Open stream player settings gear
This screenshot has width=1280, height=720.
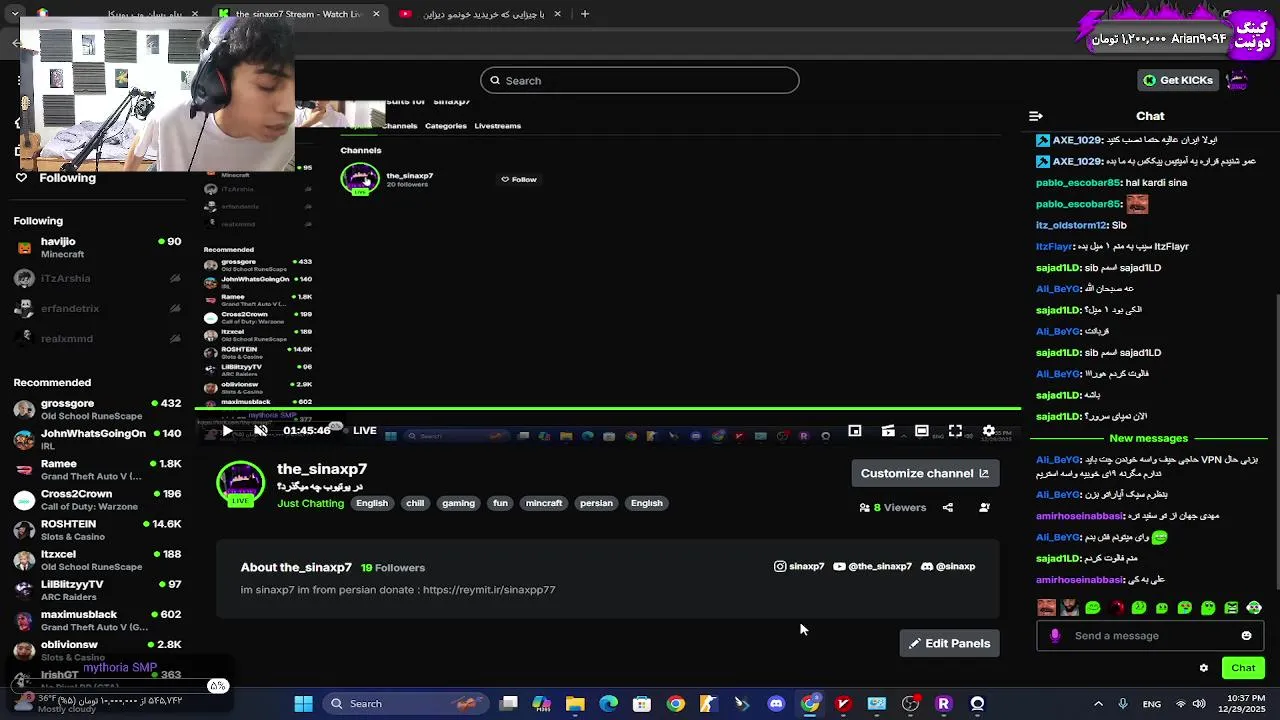point(989,431)
